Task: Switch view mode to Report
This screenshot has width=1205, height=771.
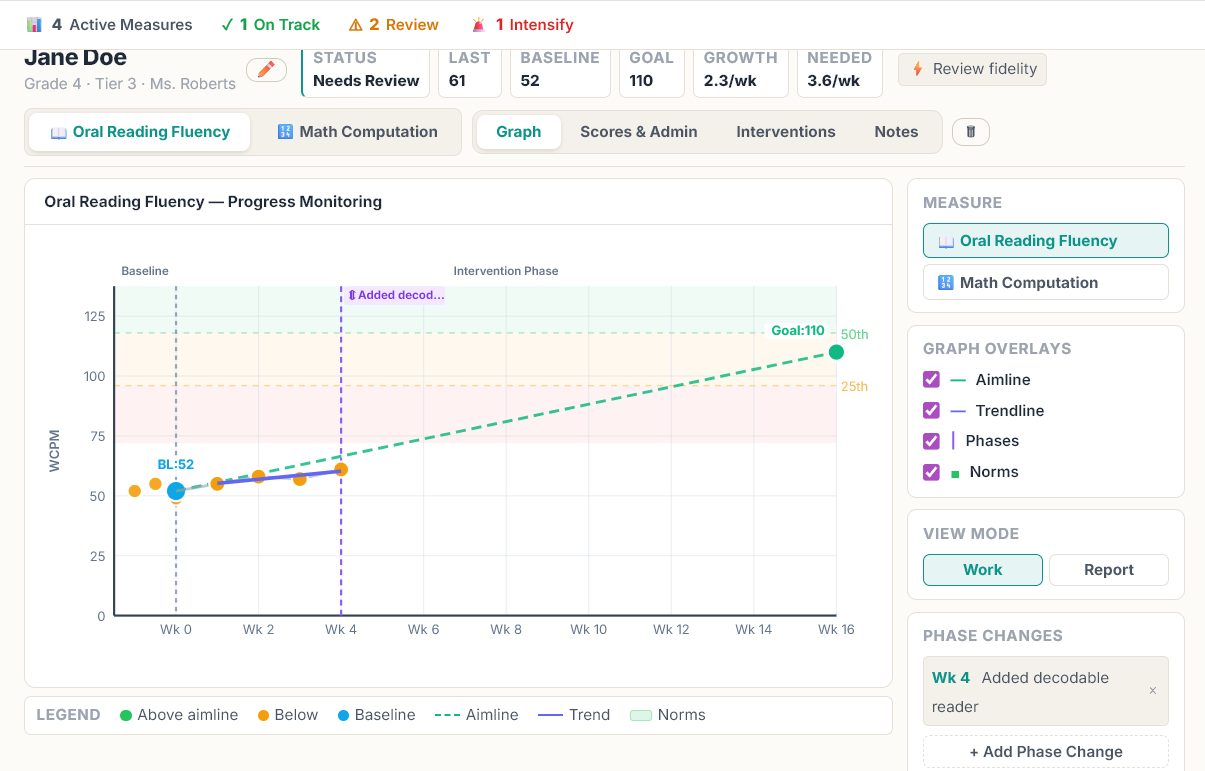Action: [x=1108, y=570]
